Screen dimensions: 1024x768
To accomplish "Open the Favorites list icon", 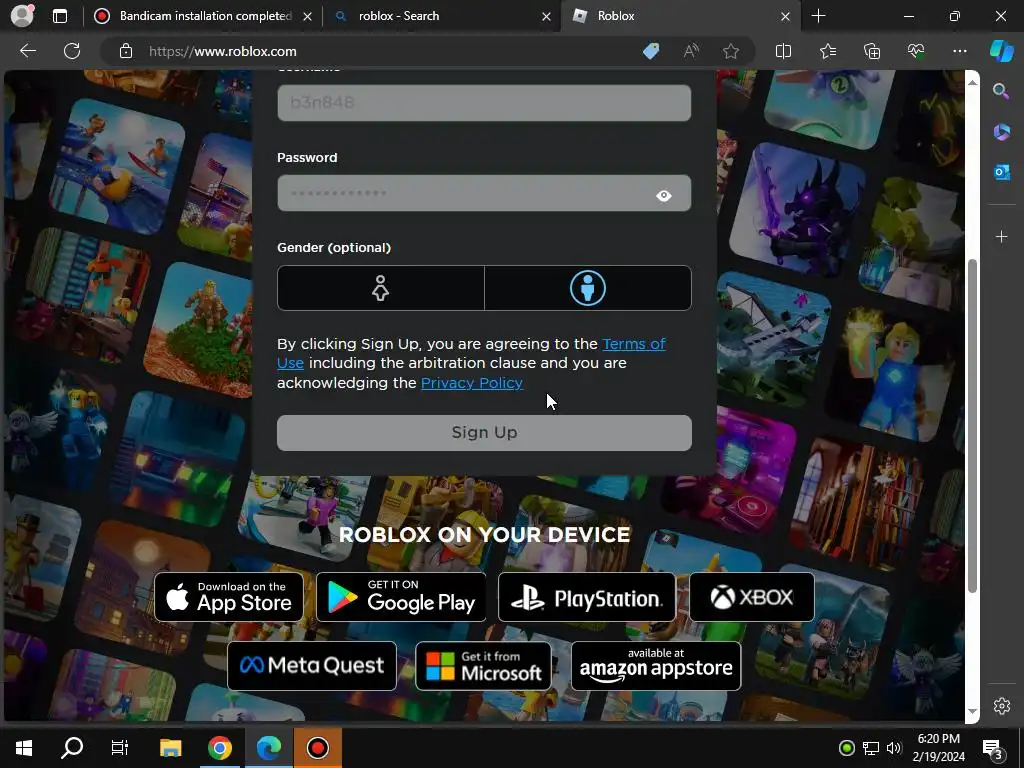I will point(827,51).
